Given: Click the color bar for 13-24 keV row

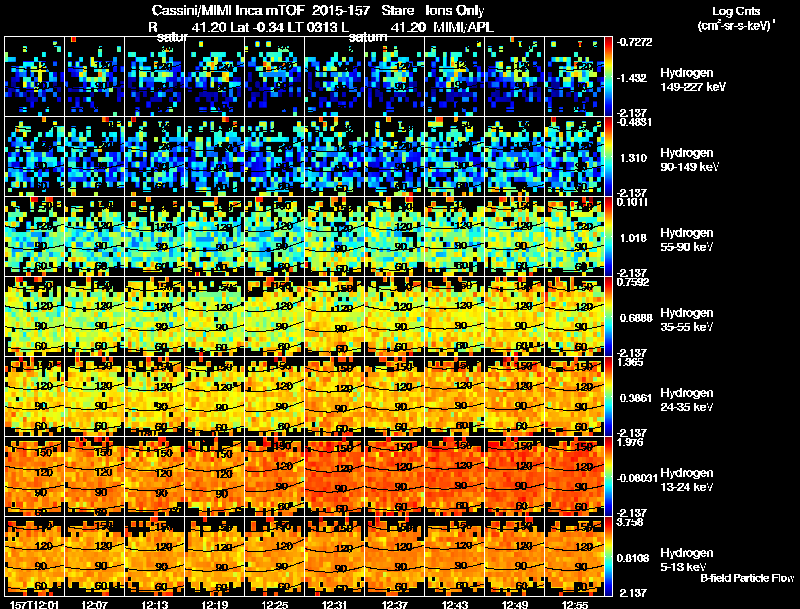Looking at the screenshot, I should pyautogui.click(x=609, y=476).
